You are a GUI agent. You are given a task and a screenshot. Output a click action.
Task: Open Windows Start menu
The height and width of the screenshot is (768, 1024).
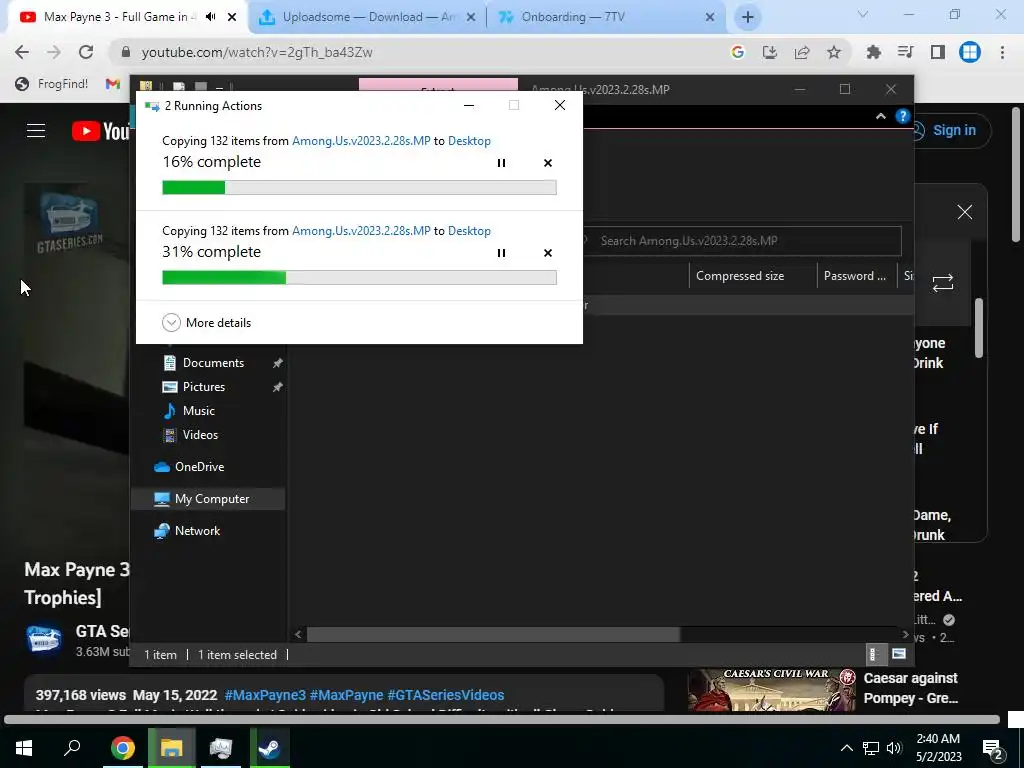[24, 748]
